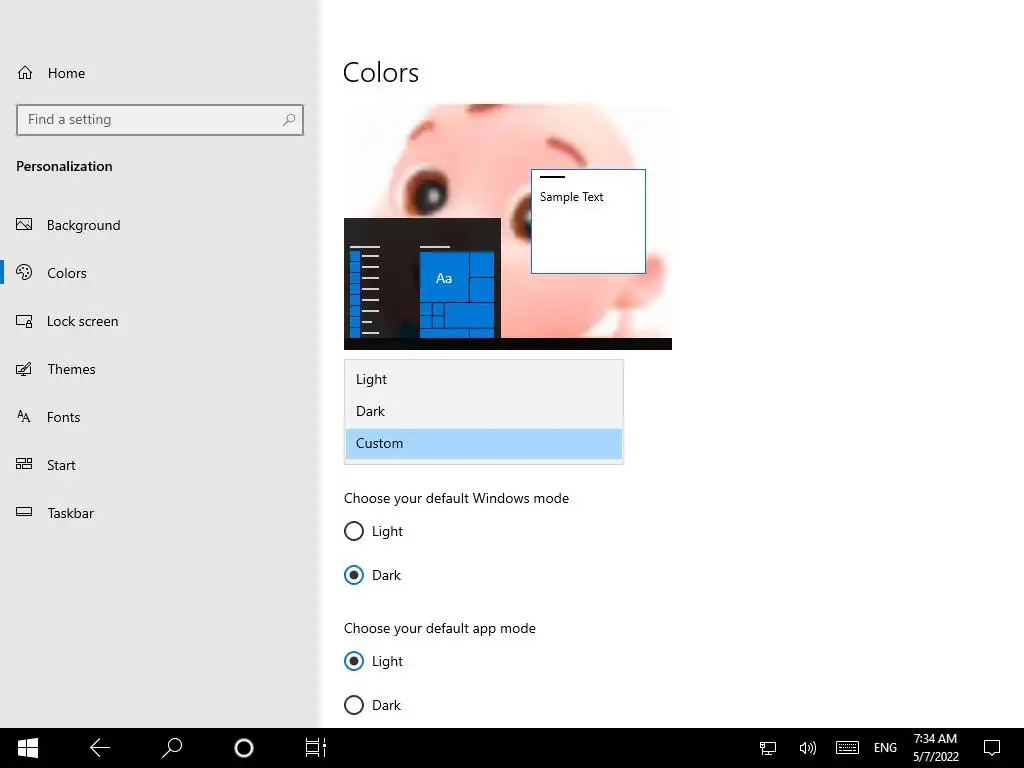The height and width of the screenshot is (768, 1024).
Task: Click the Themes brush icon
Action: click(x=24, y=369)
